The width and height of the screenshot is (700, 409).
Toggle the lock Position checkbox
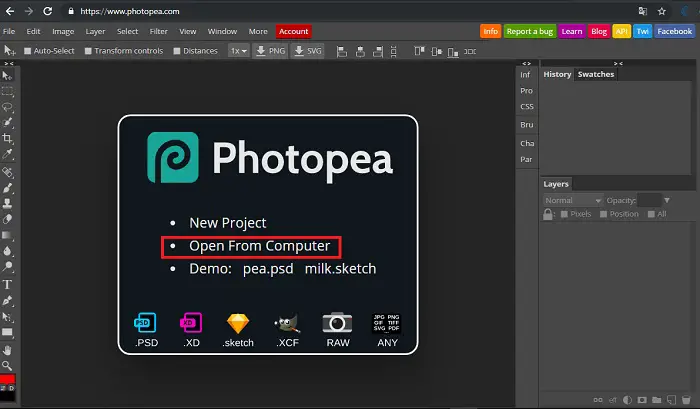click(x=604, y=214)
